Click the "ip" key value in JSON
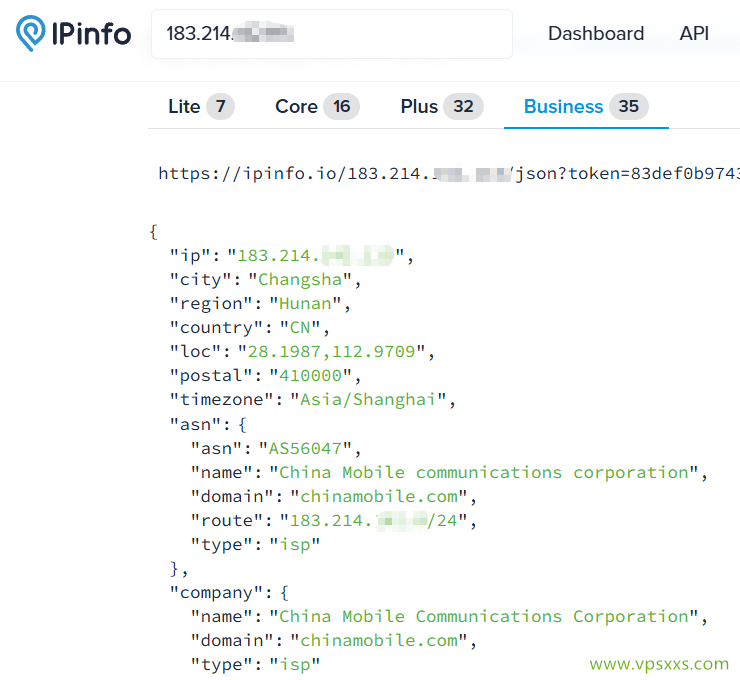The image size is (740, 680). click(x=316, y=255)
